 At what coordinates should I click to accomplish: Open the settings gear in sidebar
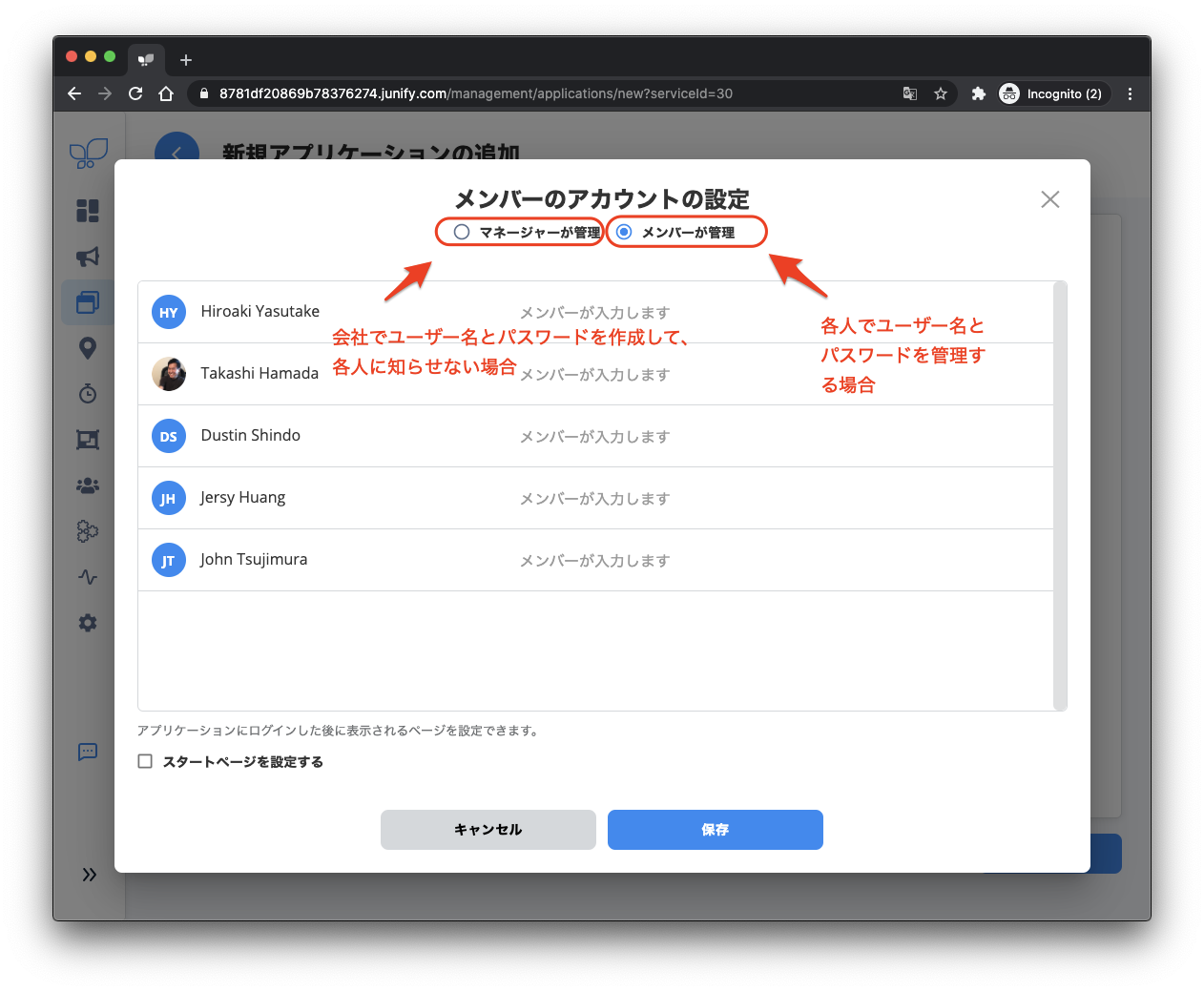(88, 623)
